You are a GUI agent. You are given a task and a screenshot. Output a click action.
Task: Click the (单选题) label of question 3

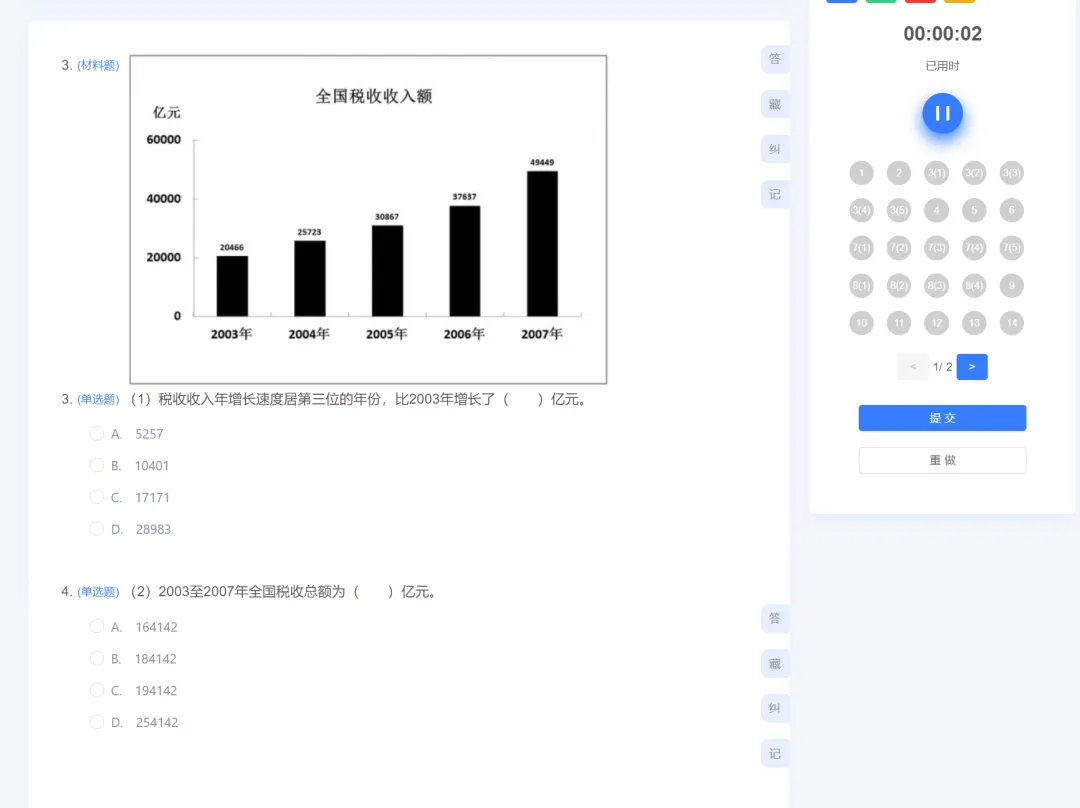coord(98,400)
